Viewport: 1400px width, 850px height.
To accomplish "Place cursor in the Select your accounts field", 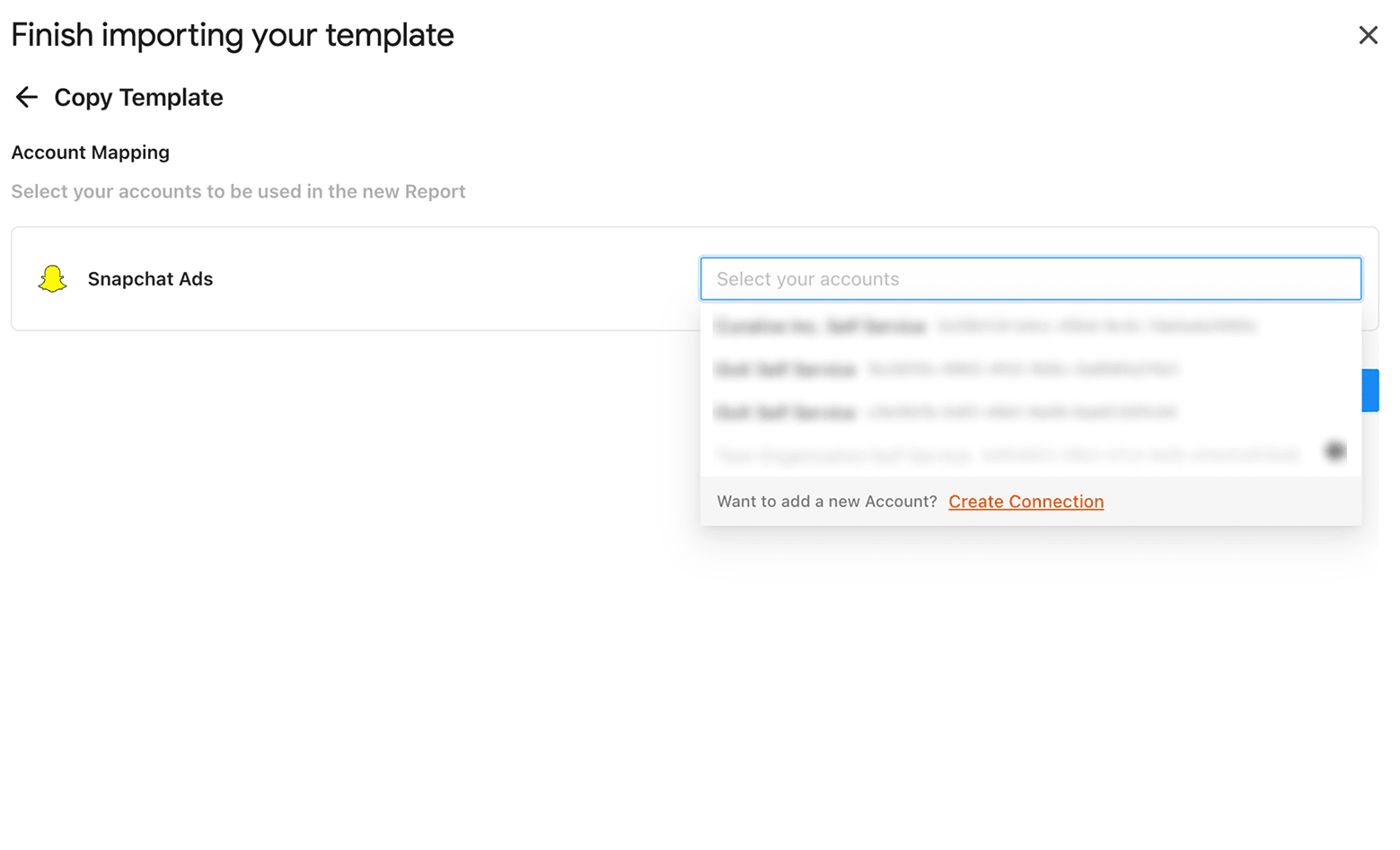I will pos(1030,278).
